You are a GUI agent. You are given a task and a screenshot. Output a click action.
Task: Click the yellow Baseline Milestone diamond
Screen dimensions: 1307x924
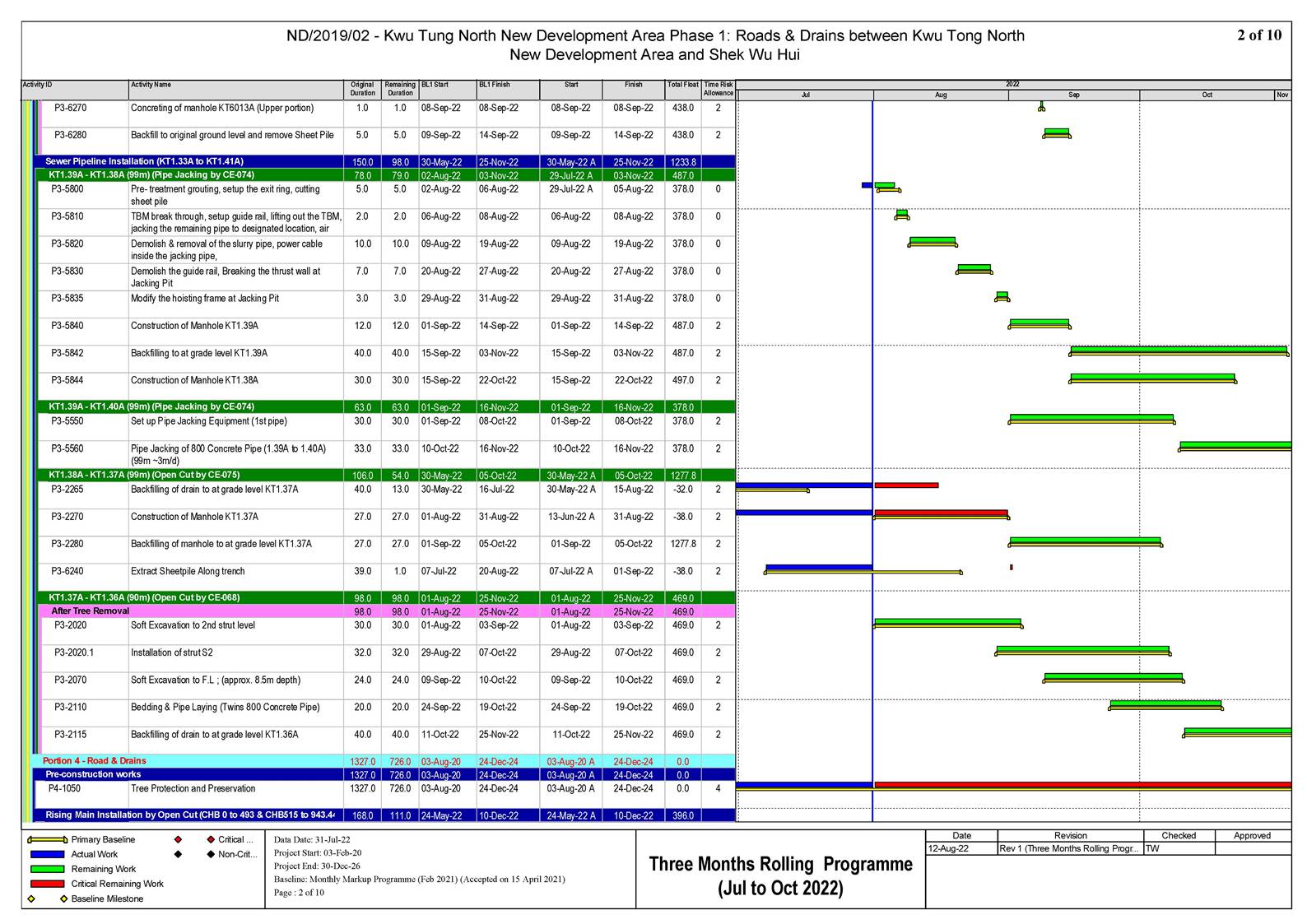pos(31,898)
